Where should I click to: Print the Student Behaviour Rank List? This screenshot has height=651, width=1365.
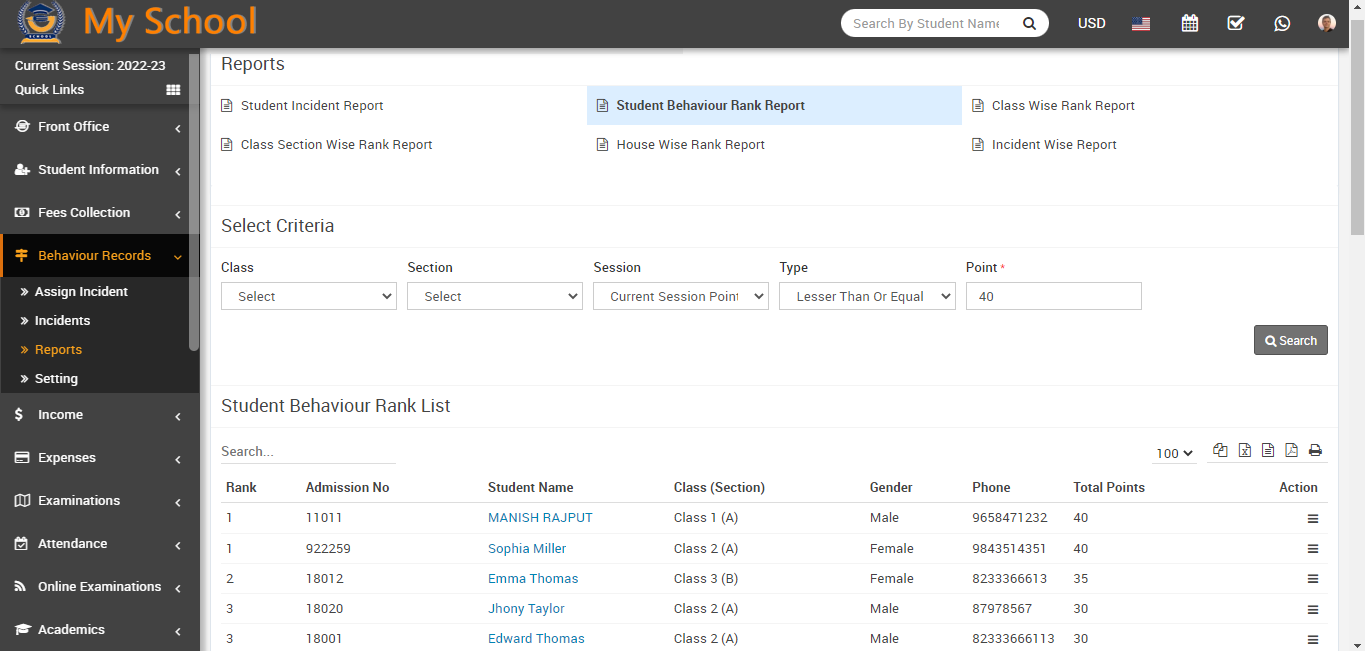tap(1315, 451)
